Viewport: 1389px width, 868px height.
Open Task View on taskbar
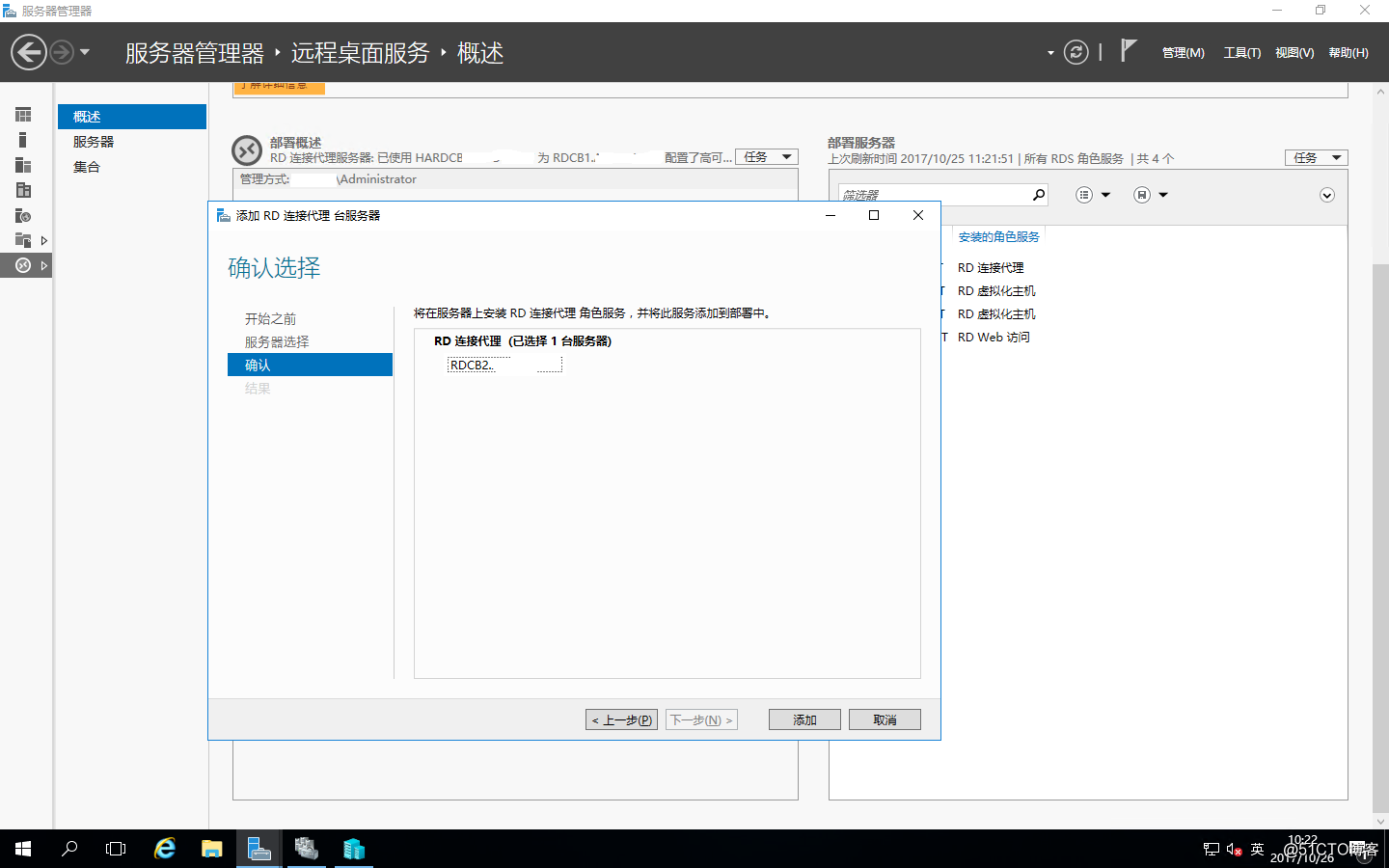116,849
